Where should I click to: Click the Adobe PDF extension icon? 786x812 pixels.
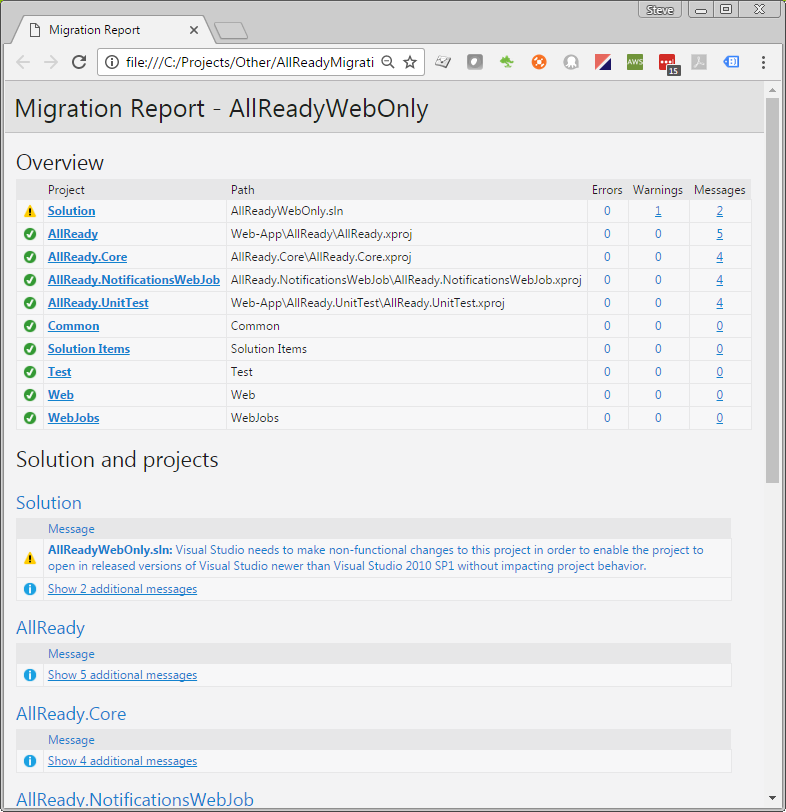(x=700, y=62)
